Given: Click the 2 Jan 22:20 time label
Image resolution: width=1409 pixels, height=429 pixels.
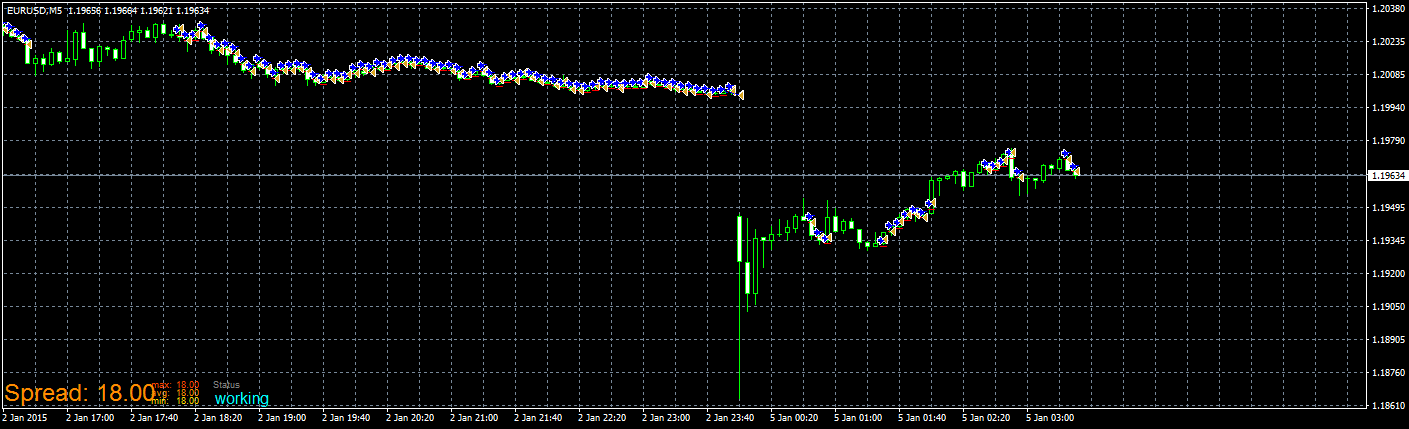Looking at the screenshot, I should coord(602,418).
